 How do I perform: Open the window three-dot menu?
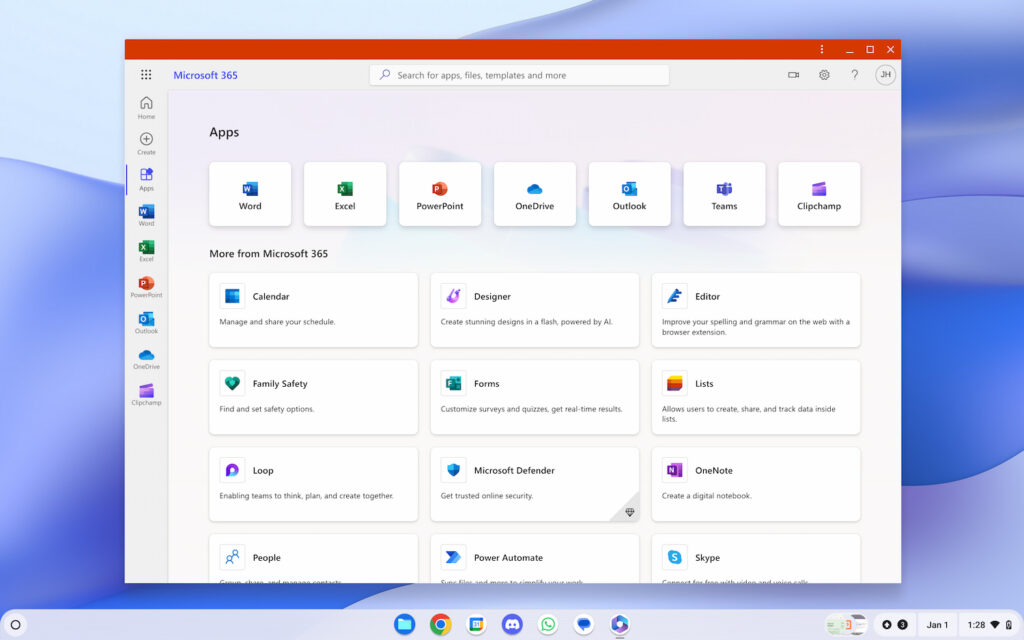click(x=822, y=49)
